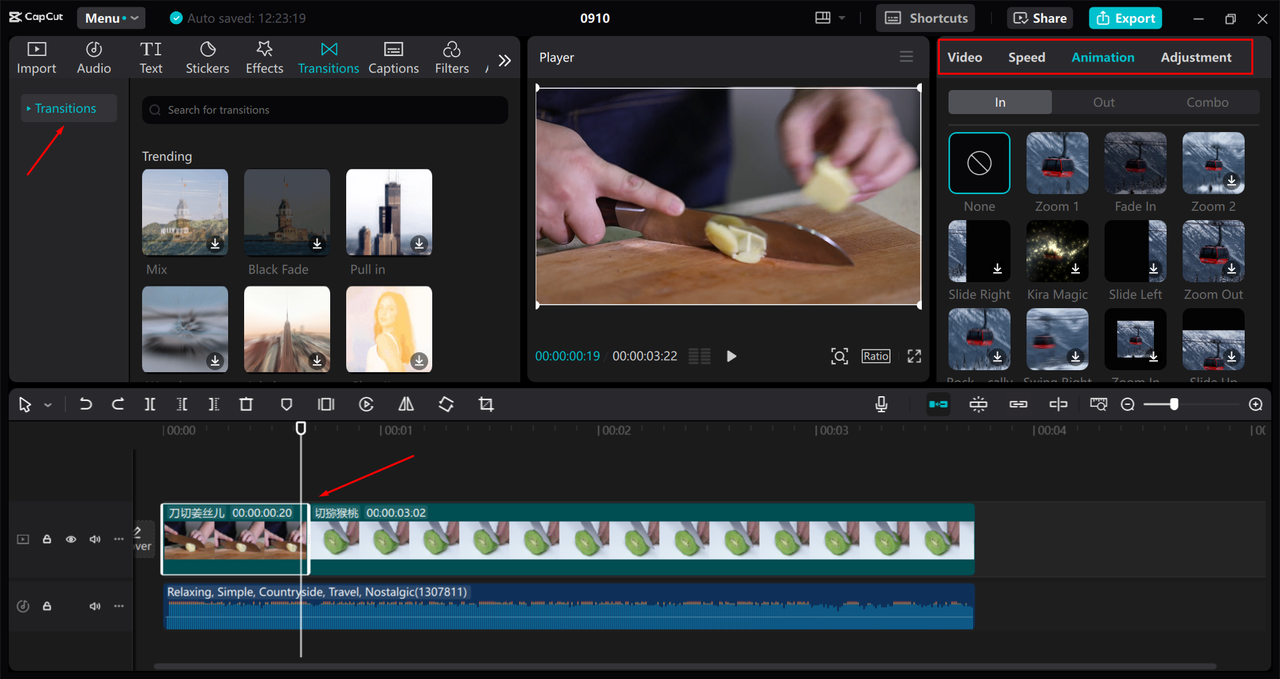
Task: Apply the Kira Magic animation
Action: coord(1057,251)
